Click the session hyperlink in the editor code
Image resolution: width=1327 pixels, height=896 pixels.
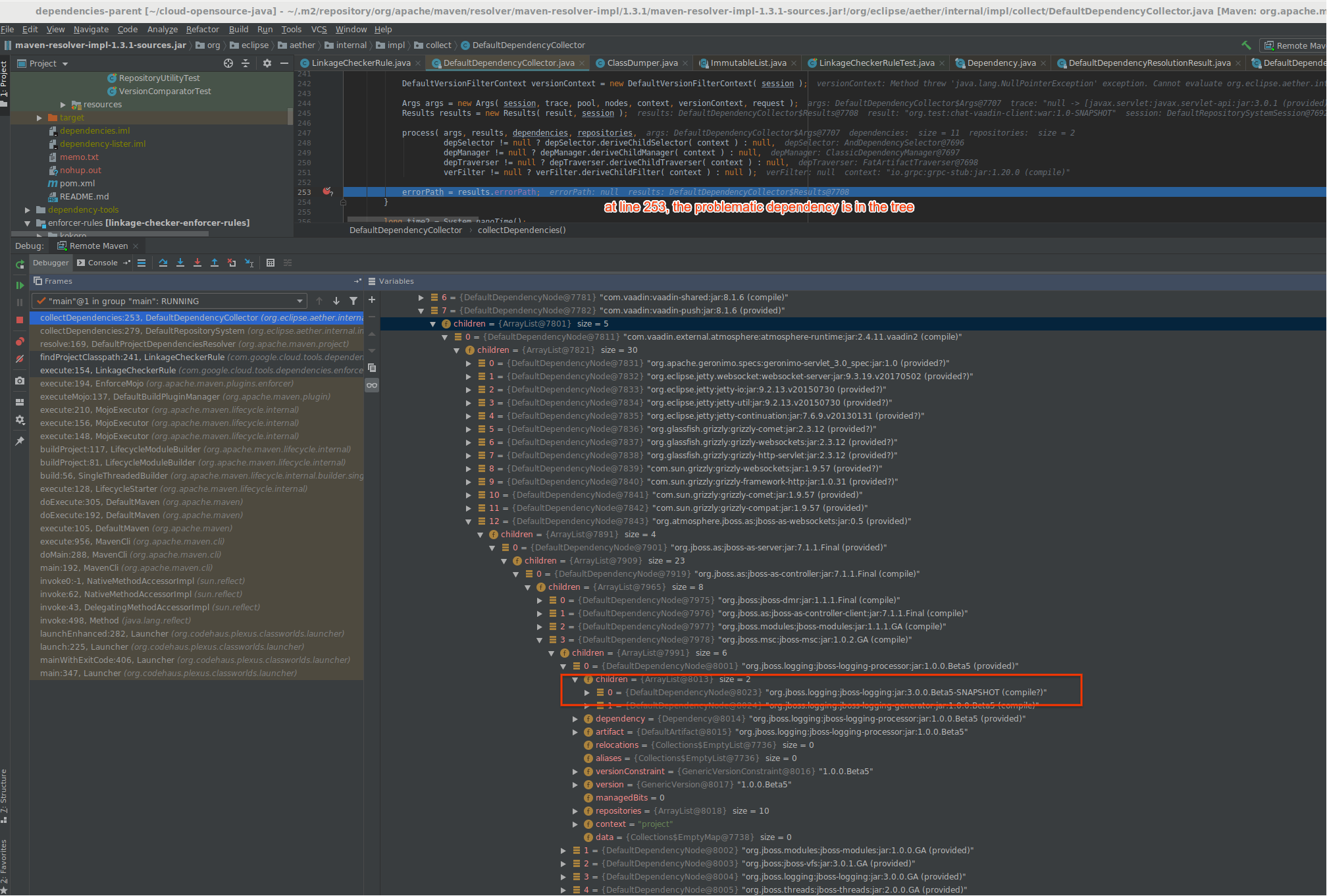[x=777, y=84]
